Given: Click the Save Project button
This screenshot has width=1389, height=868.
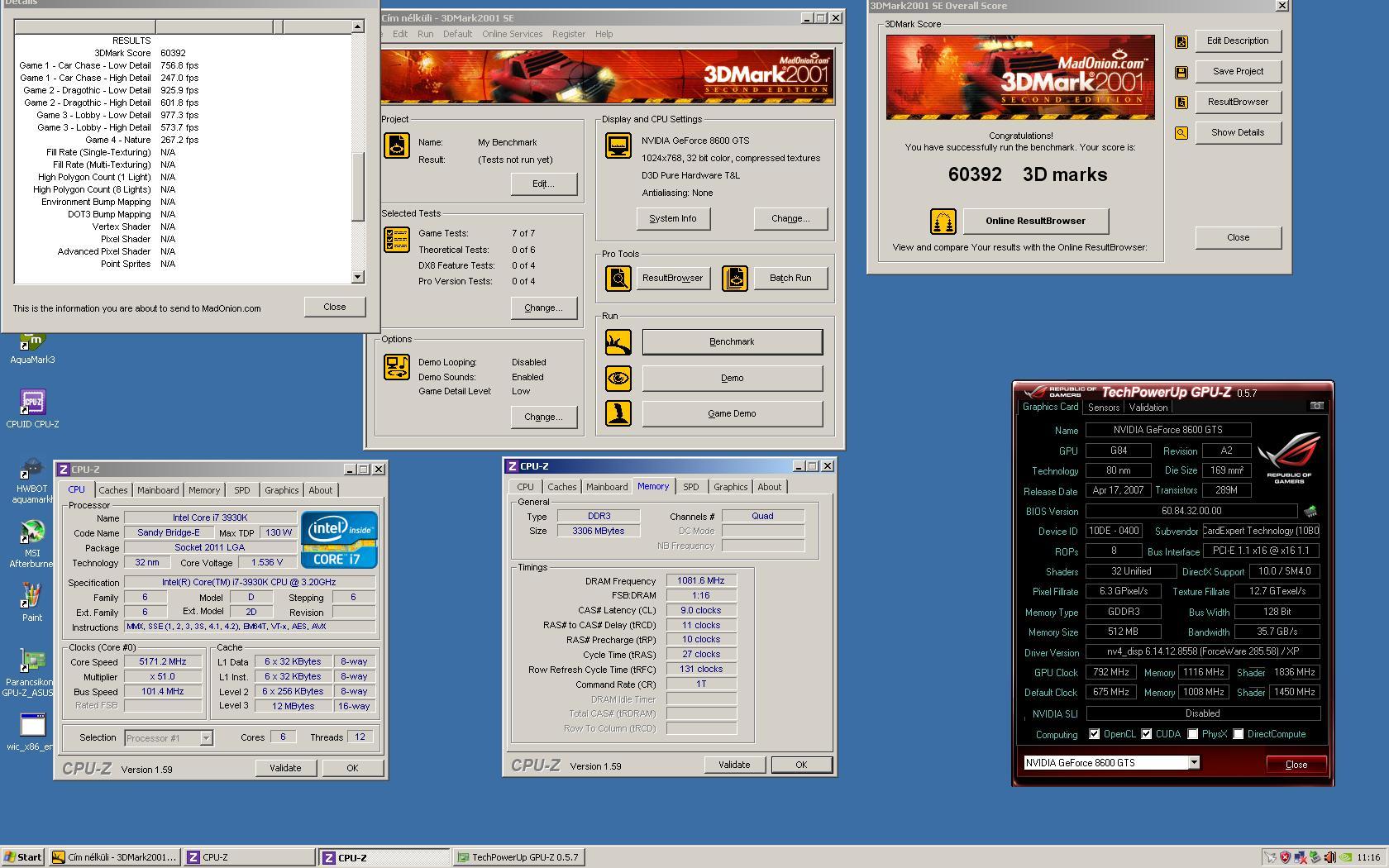Looking at the screenshot, I should click(x=1238, y=72).
